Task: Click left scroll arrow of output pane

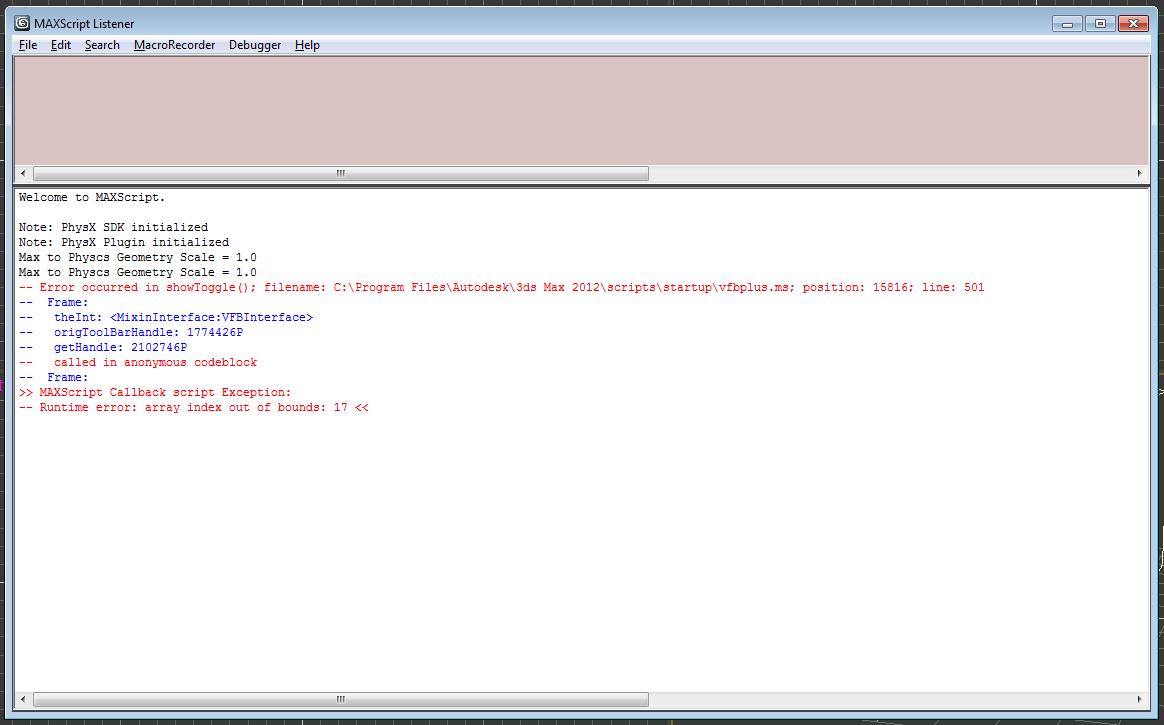Action: [23, 699]
